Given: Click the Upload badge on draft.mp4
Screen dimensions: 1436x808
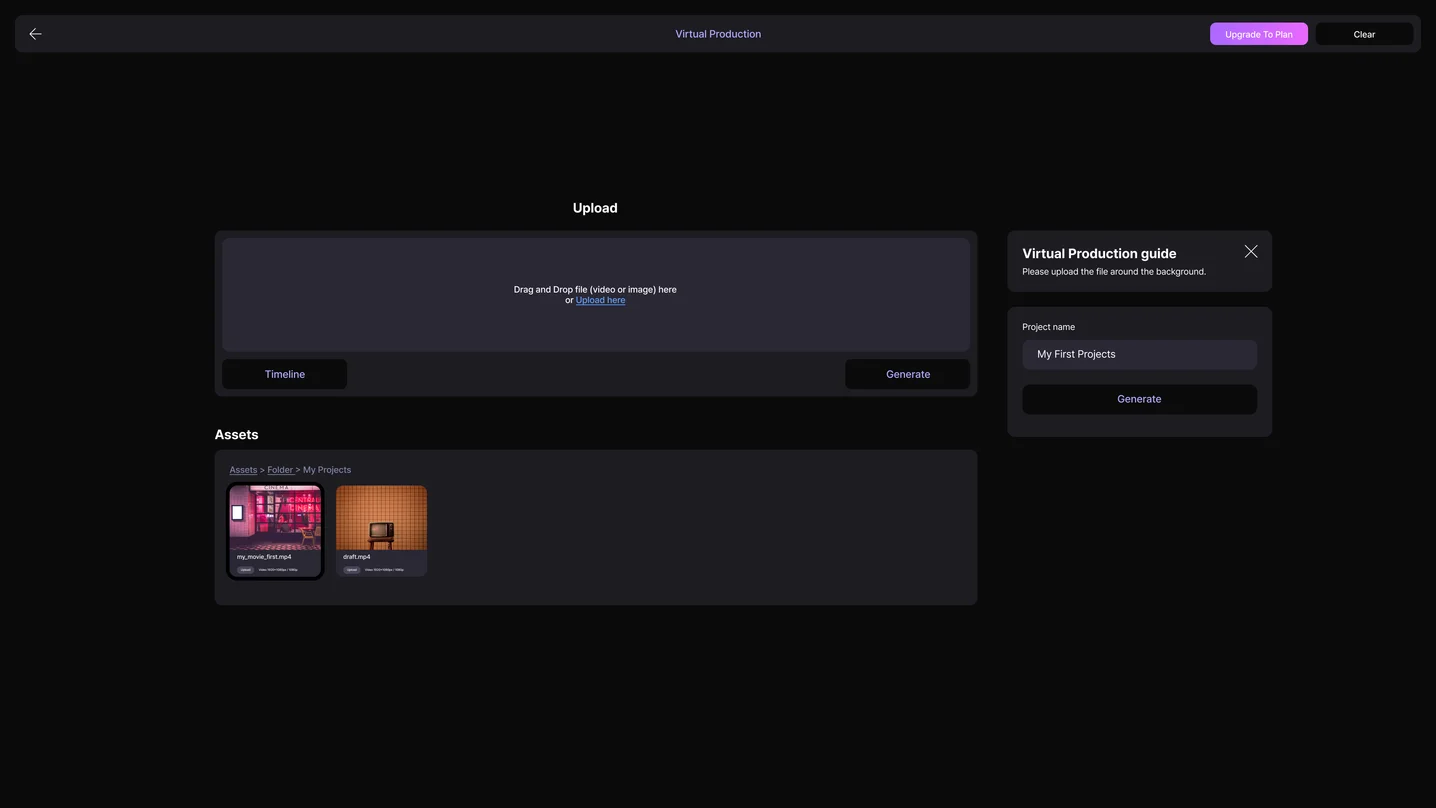Looking at the screenshot, I should (x=351, y=569).
